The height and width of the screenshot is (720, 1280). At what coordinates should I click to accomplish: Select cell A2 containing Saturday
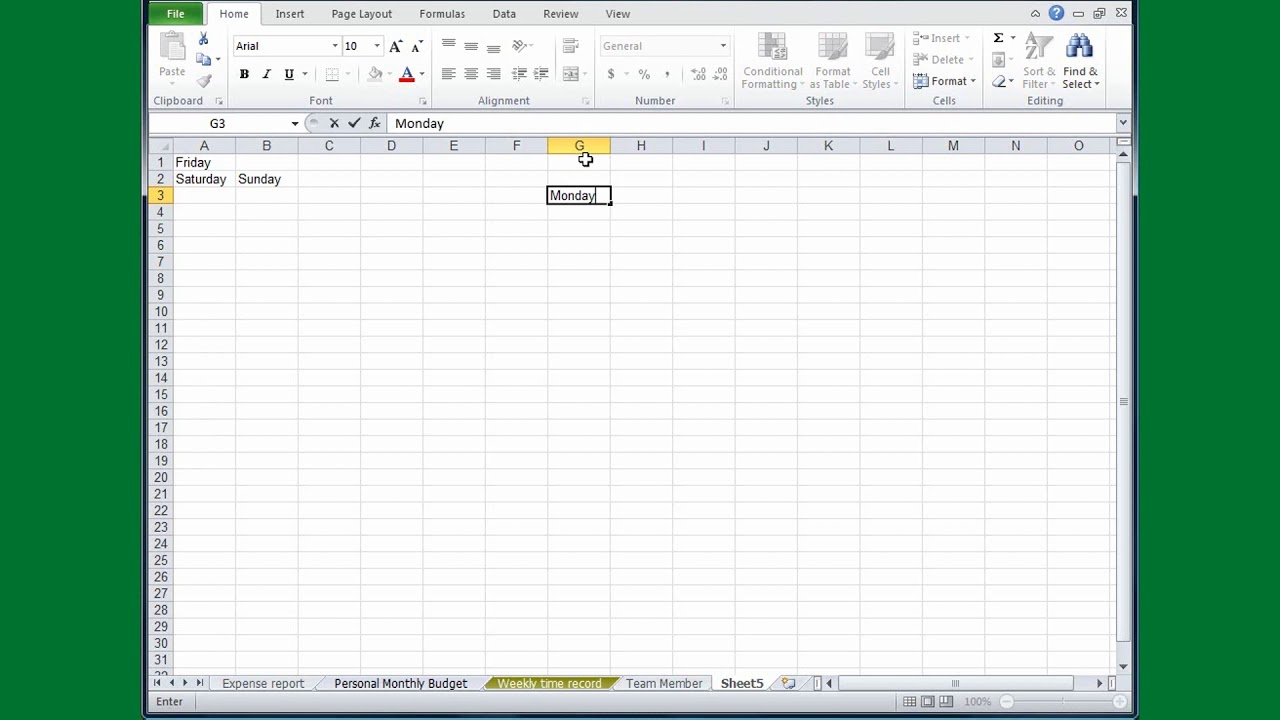point(204,179)
